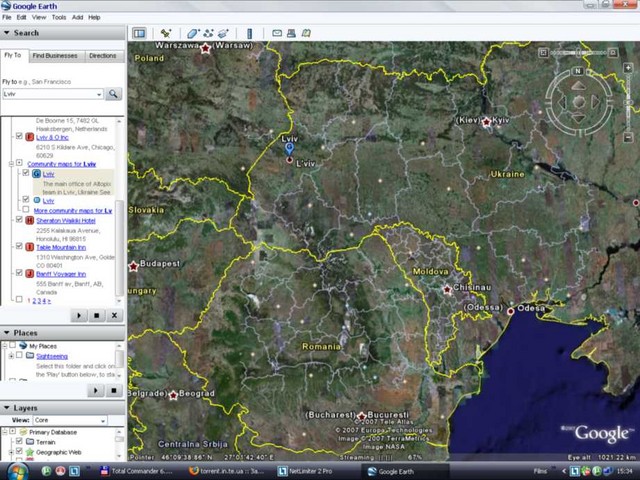
Task: Click the zoom out minus button
Action: [x=628, y=138]
